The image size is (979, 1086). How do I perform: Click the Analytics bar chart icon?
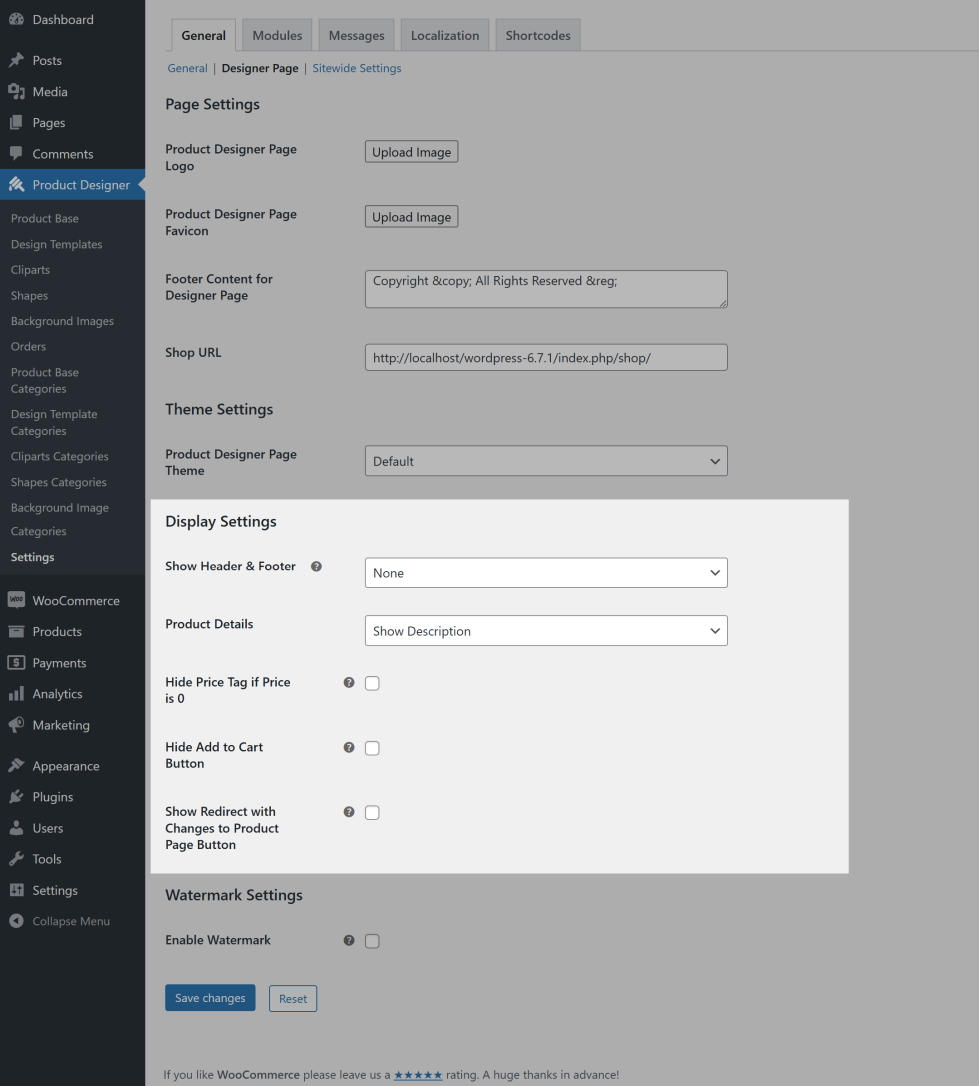click(16, 694)
